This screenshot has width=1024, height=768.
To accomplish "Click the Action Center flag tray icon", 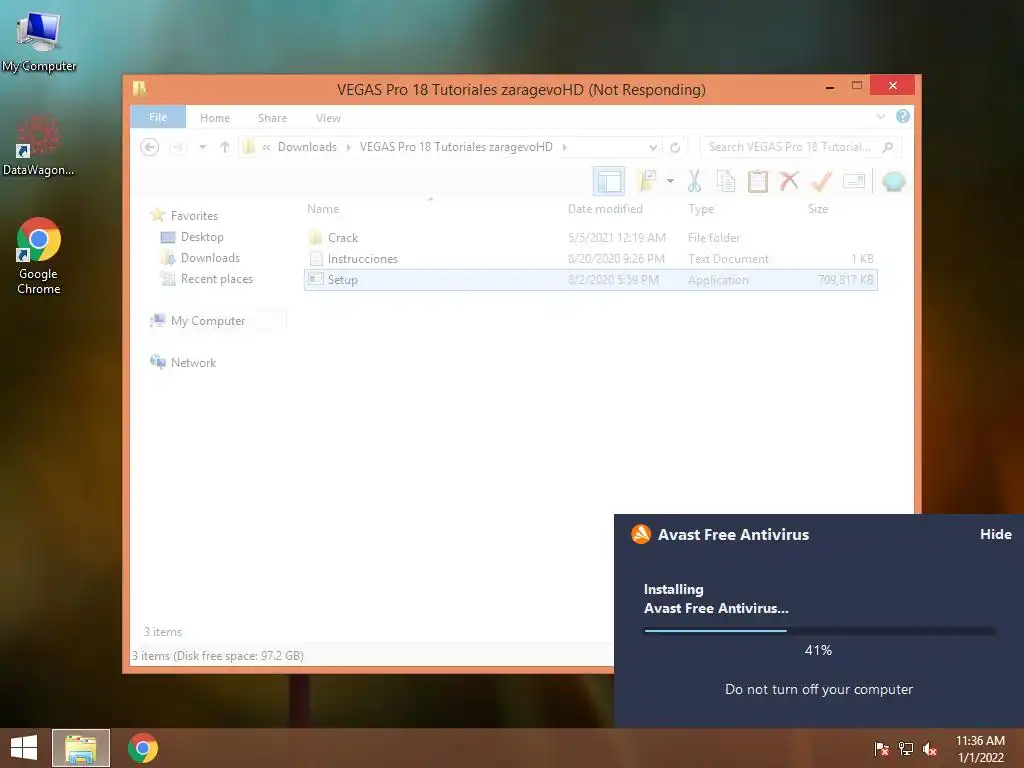I will click(881, 749).
